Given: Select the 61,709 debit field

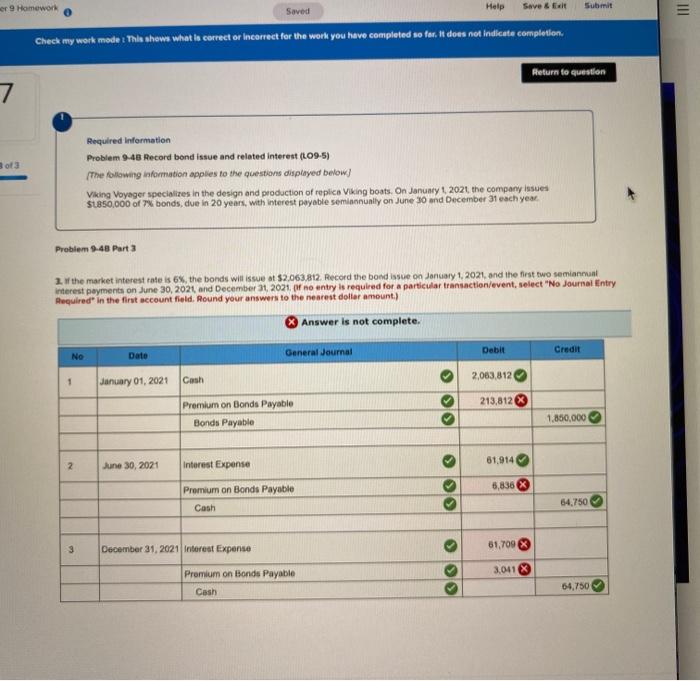Looking at the screenshot, I should pyautogui.click(x=498, y=545).
